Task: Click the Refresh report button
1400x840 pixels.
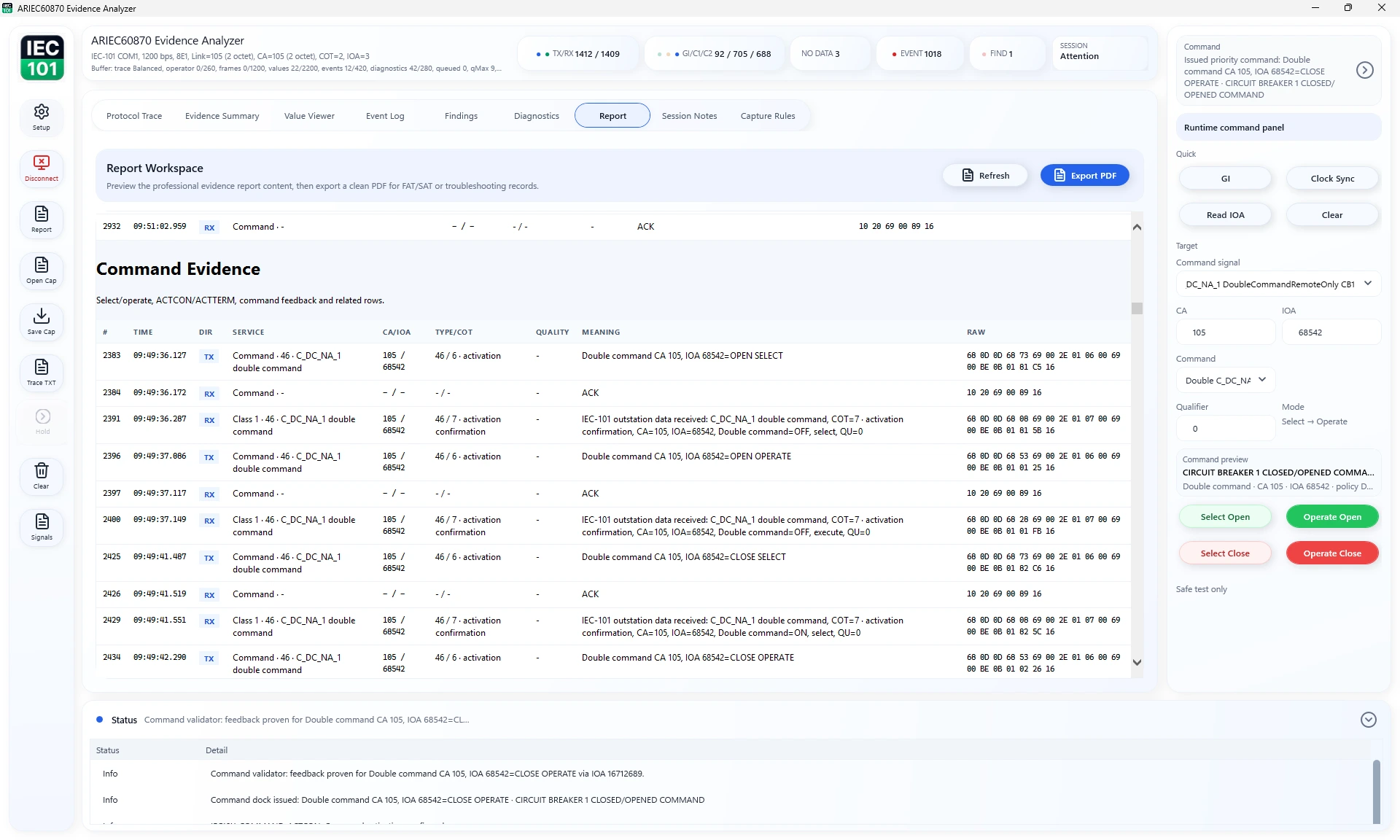Action: pyautogui.click(x=985, y=176)
